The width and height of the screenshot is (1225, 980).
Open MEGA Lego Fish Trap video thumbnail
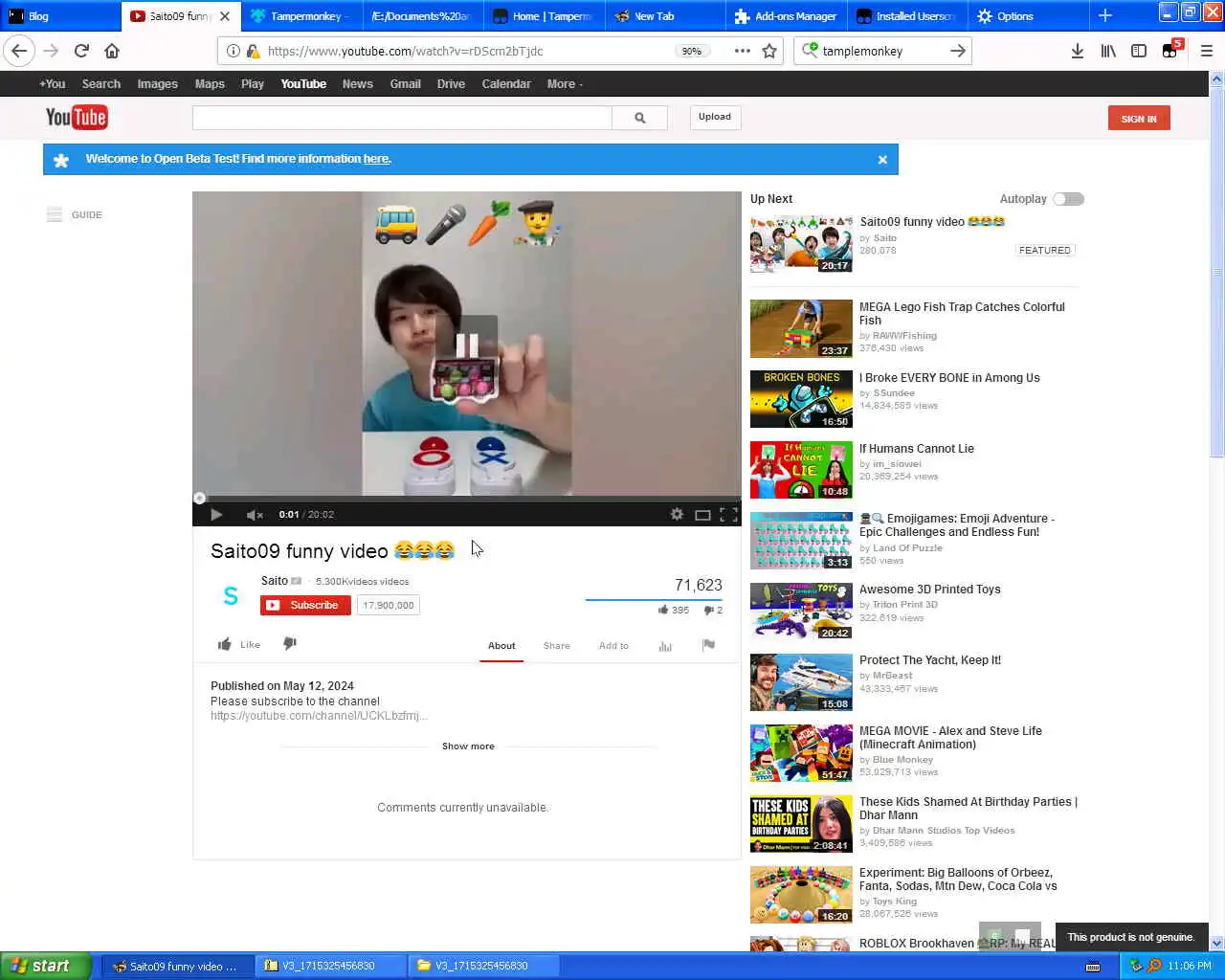click(801, 328)
